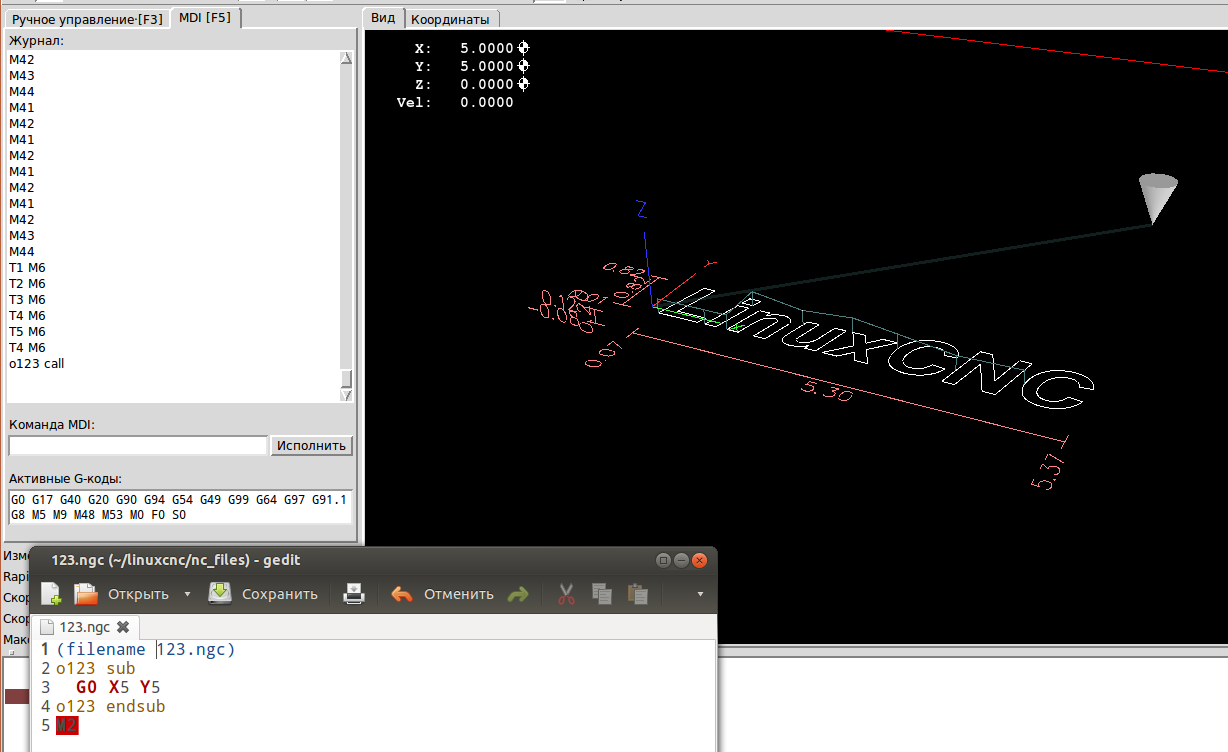Click the orange undo arrow icon
The image size is (1228, 752).
402,594
